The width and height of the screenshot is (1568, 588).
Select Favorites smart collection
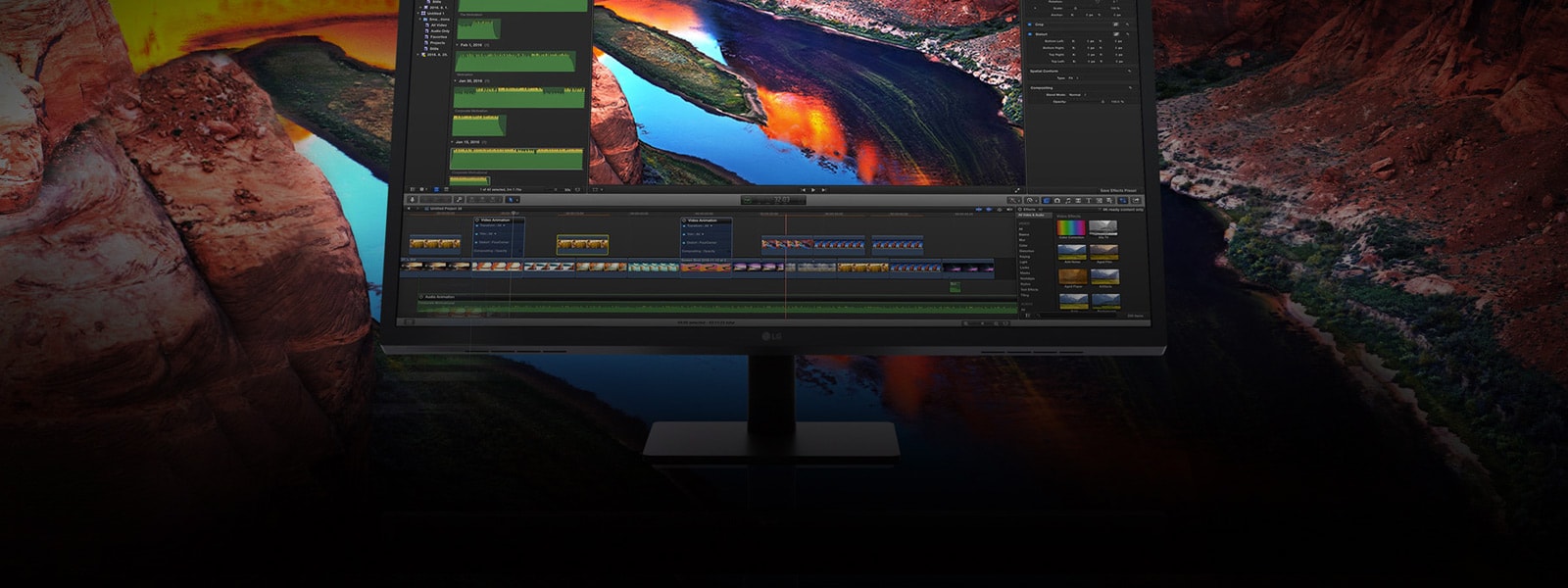[439, 37]
